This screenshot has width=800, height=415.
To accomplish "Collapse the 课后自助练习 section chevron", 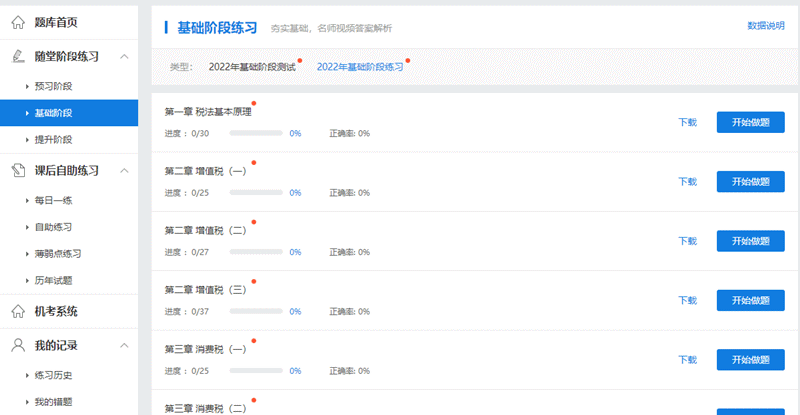I will [x=124, y=170].
